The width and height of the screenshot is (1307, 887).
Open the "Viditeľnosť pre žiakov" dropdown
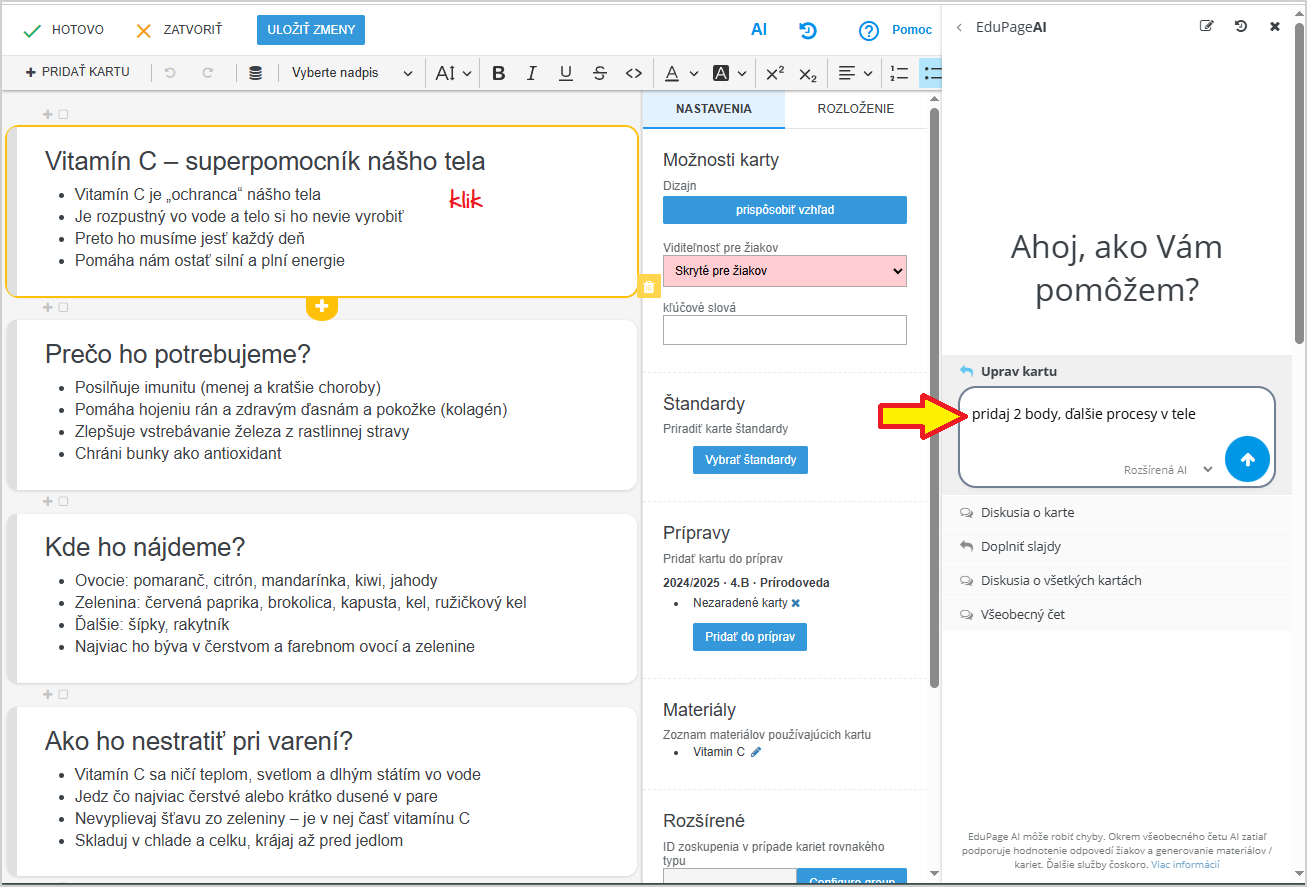[x=784, y=270]
